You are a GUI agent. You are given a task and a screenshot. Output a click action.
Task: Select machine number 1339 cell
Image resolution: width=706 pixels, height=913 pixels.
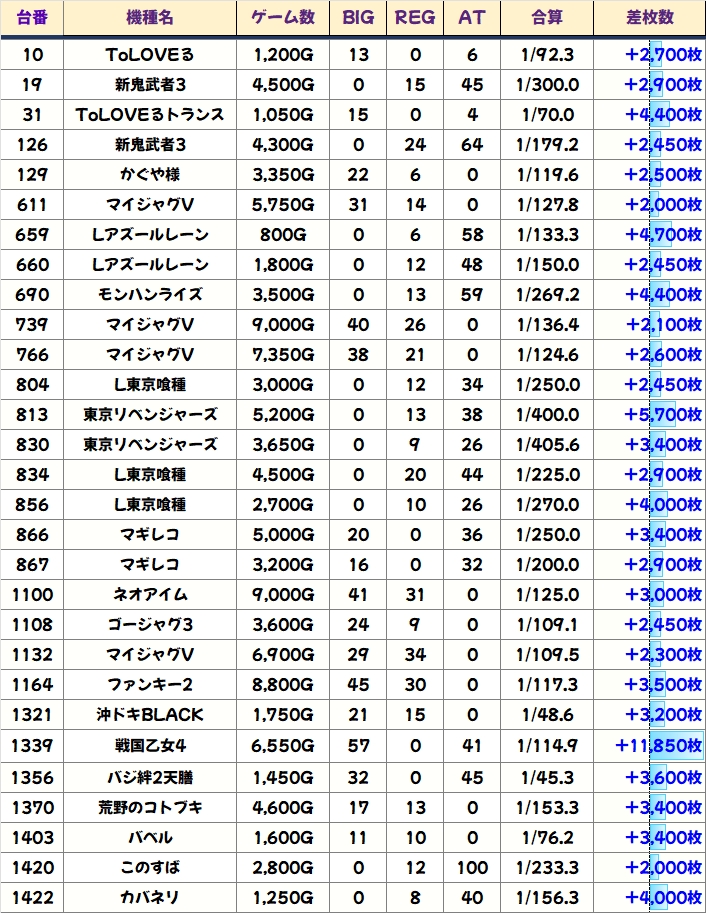click(32, 745)
